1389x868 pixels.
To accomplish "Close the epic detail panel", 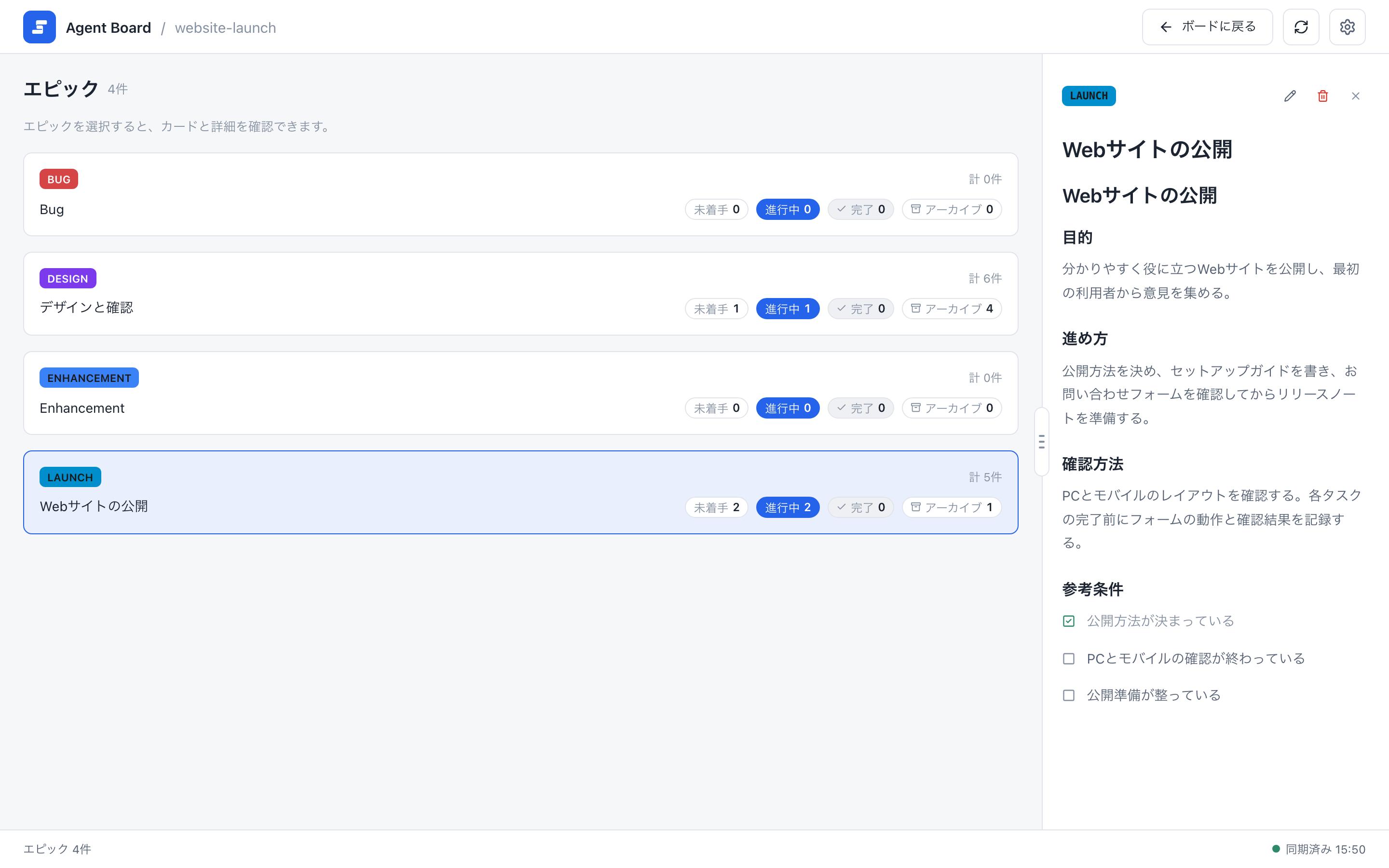I will [x=1355, y=96].
